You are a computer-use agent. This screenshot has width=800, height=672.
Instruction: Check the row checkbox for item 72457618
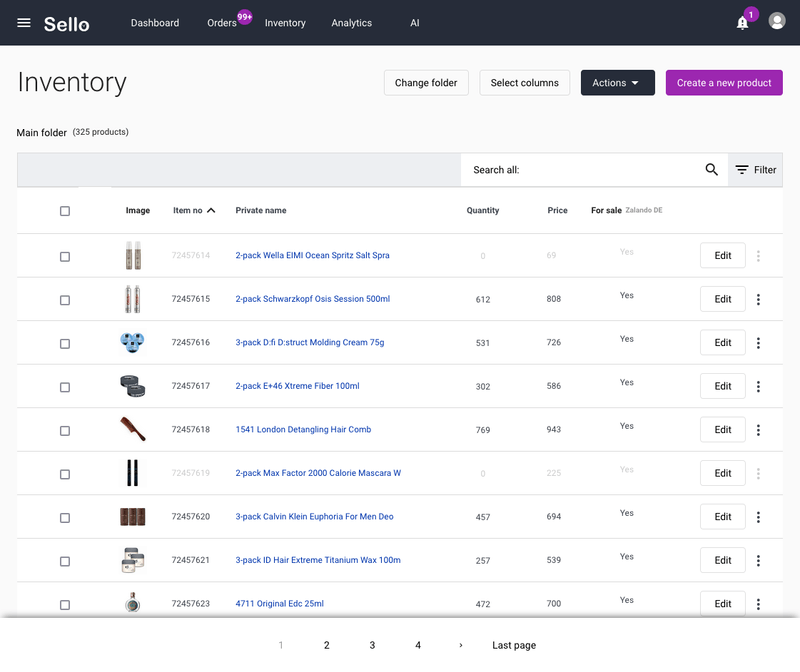pos(65,429)
